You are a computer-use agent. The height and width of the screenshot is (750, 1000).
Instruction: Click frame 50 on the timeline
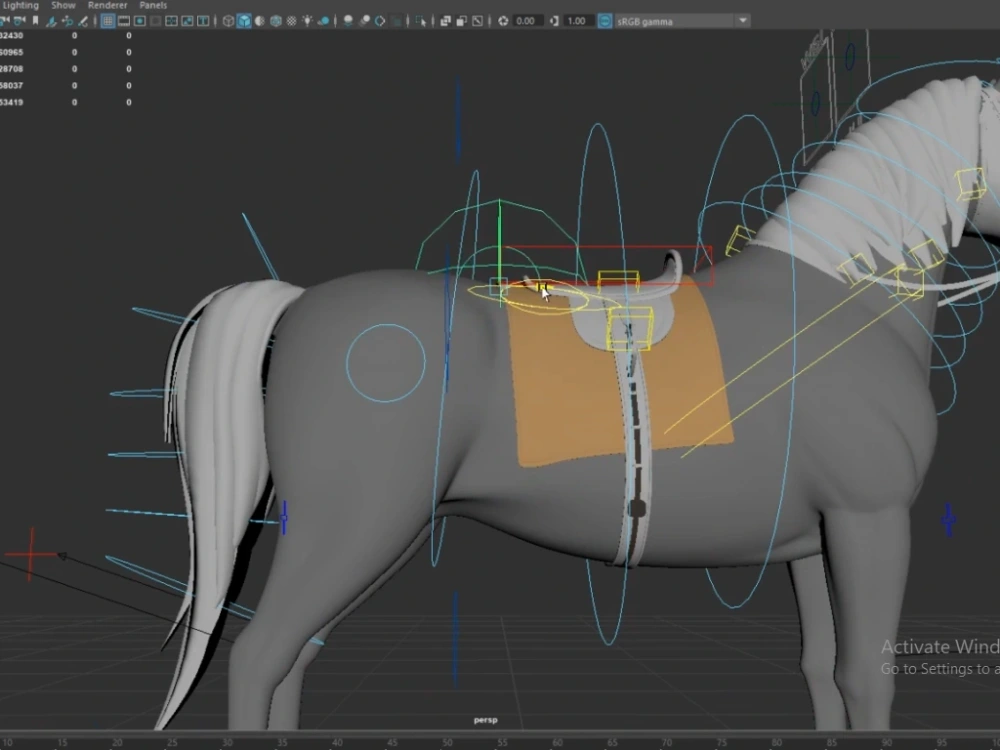point(448,743)
